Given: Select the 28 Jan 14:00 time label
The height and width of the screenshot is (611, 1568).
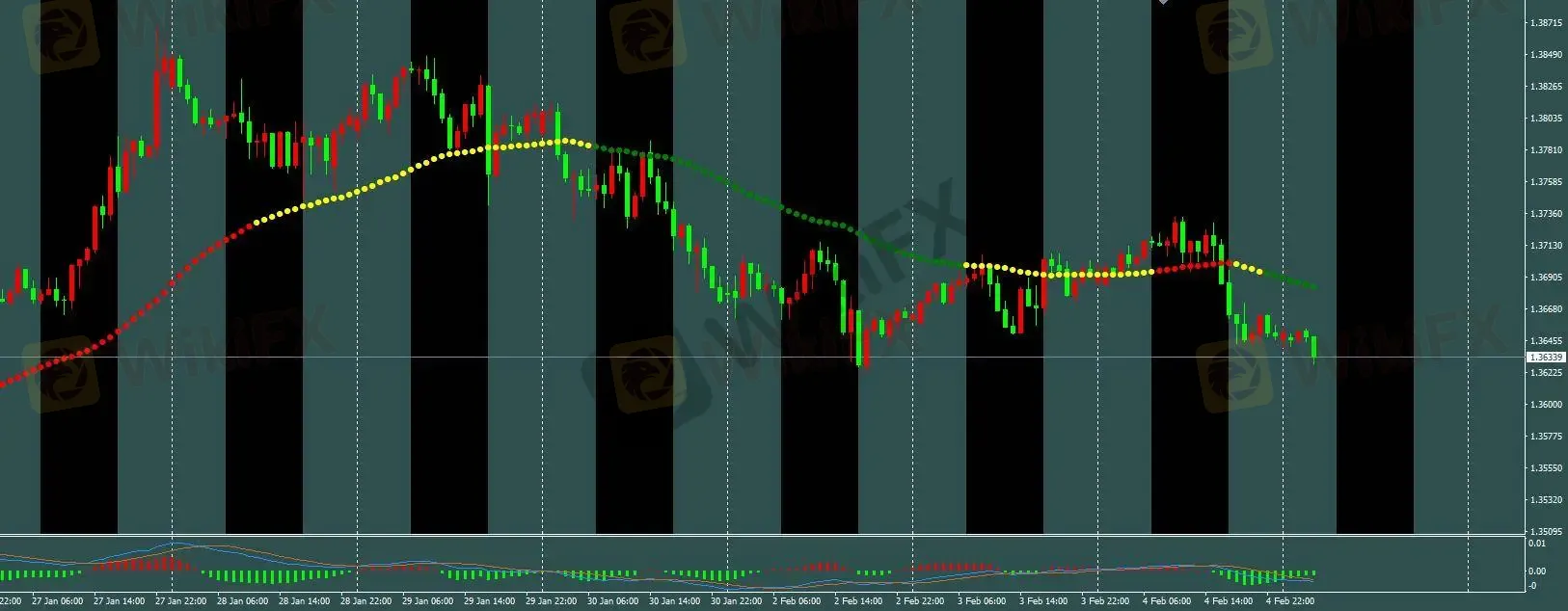Looking at the screenshot, I should 305,601.
